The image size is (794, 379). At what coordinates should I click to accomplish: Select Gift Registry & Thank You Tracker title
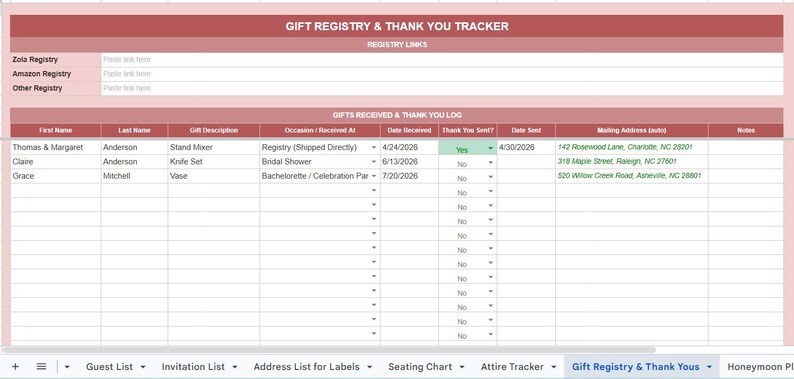tap(397, 26)
